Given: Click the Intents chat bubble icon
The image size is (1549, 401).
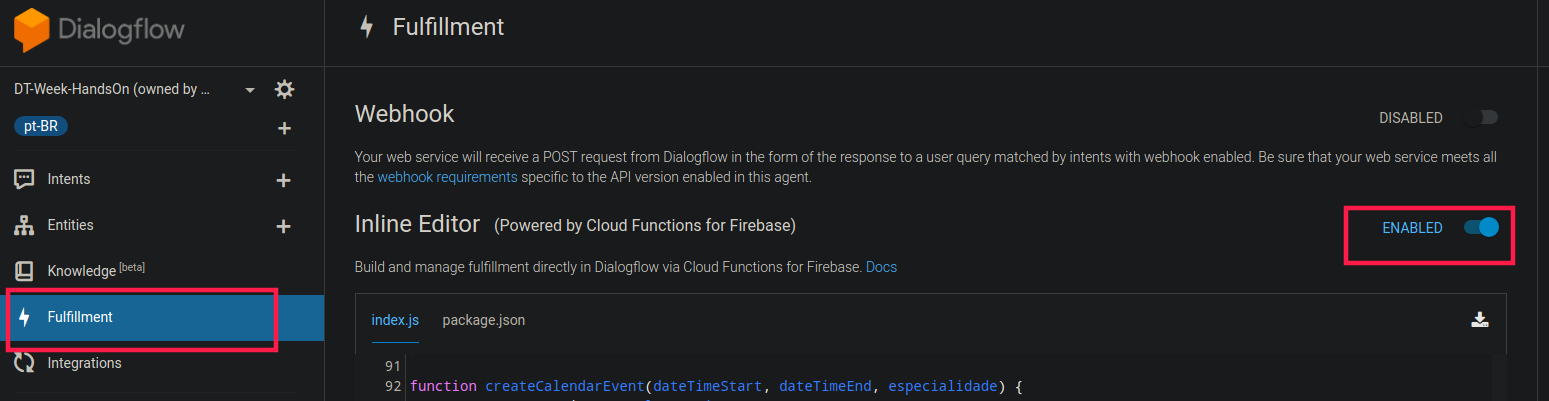Looking at the screenshot, I should [x=24, y=180].
